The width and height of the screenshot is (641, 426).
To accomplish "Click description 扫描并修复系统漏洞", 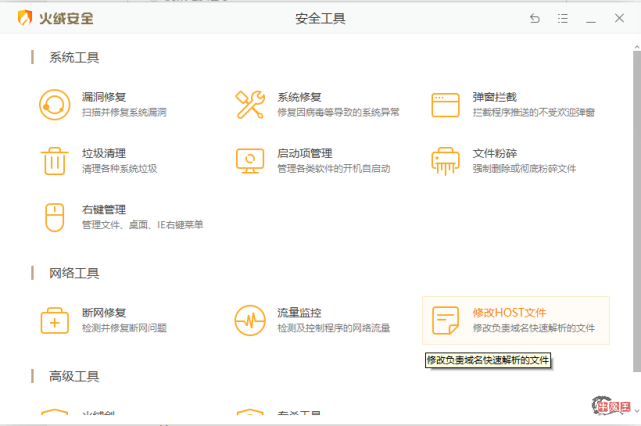I will pyautogui.click(x=124, y=112).
